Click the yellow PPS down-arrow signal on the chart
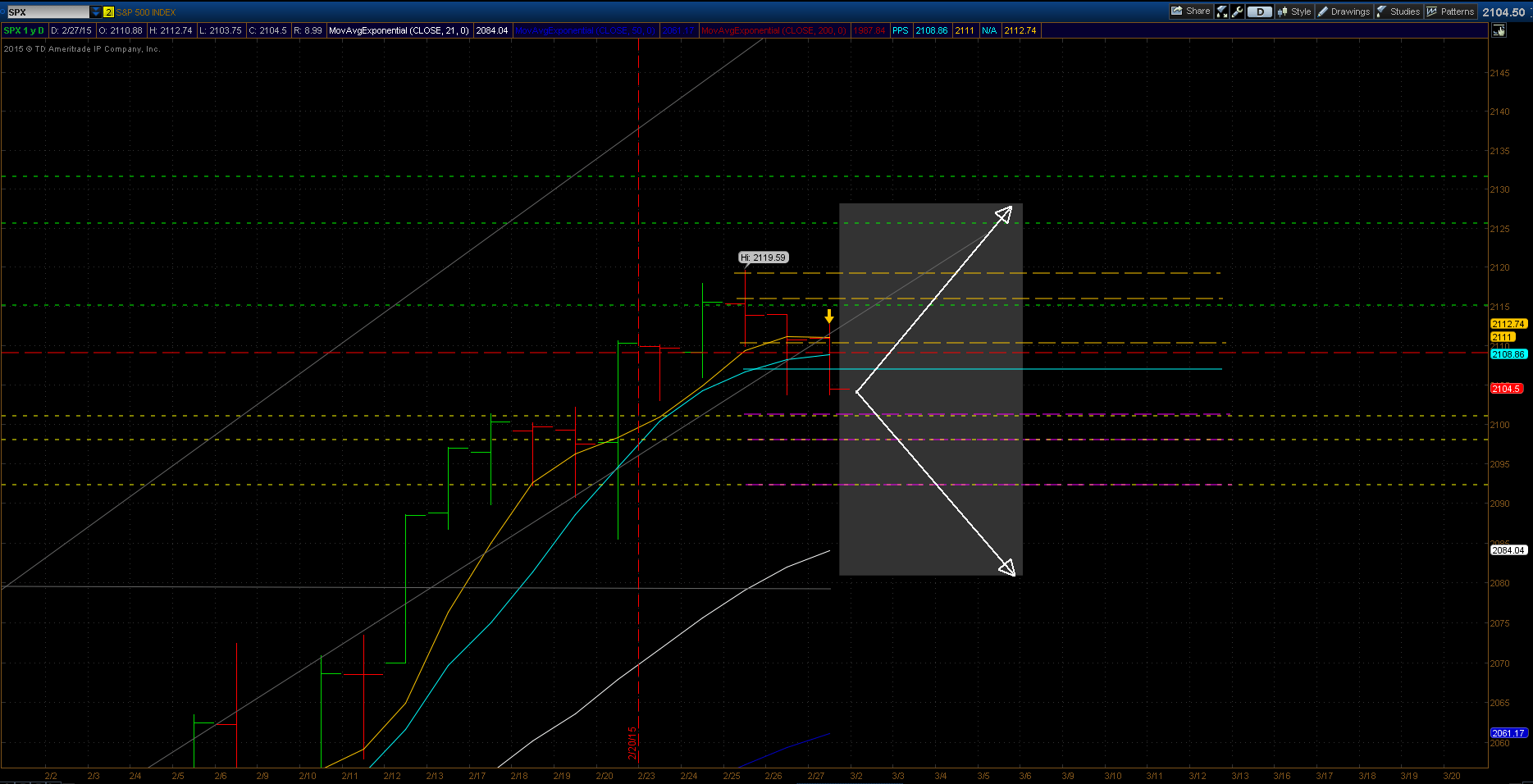 tap(829, 316)
